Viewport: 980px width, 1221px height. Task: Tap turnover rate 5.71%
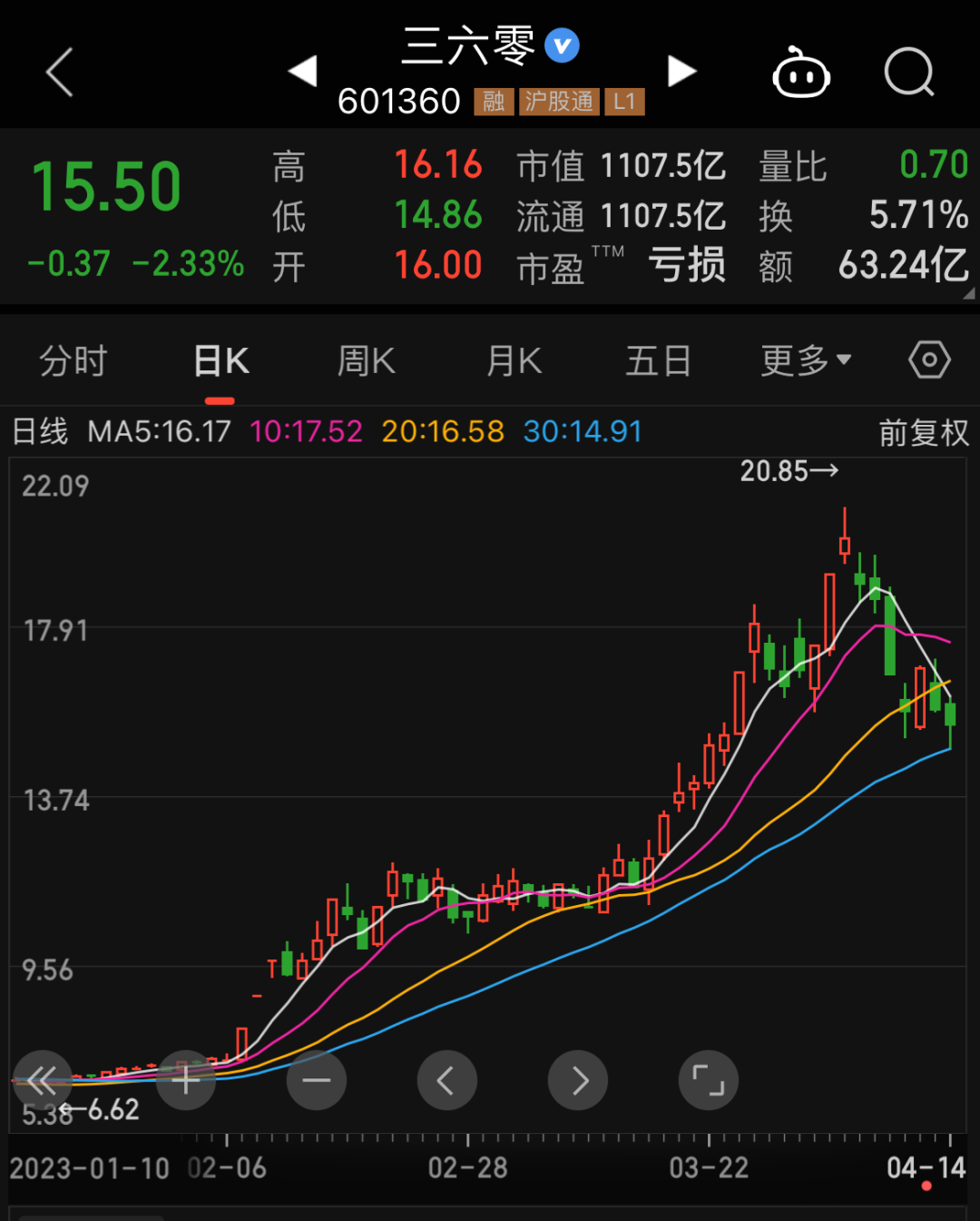919,215
